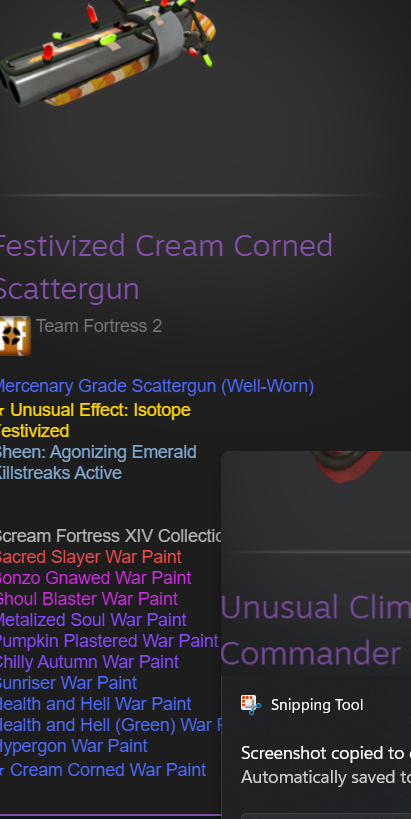
Task: Select the Ghoul Blaster War Paint entry
Action: 88,599
